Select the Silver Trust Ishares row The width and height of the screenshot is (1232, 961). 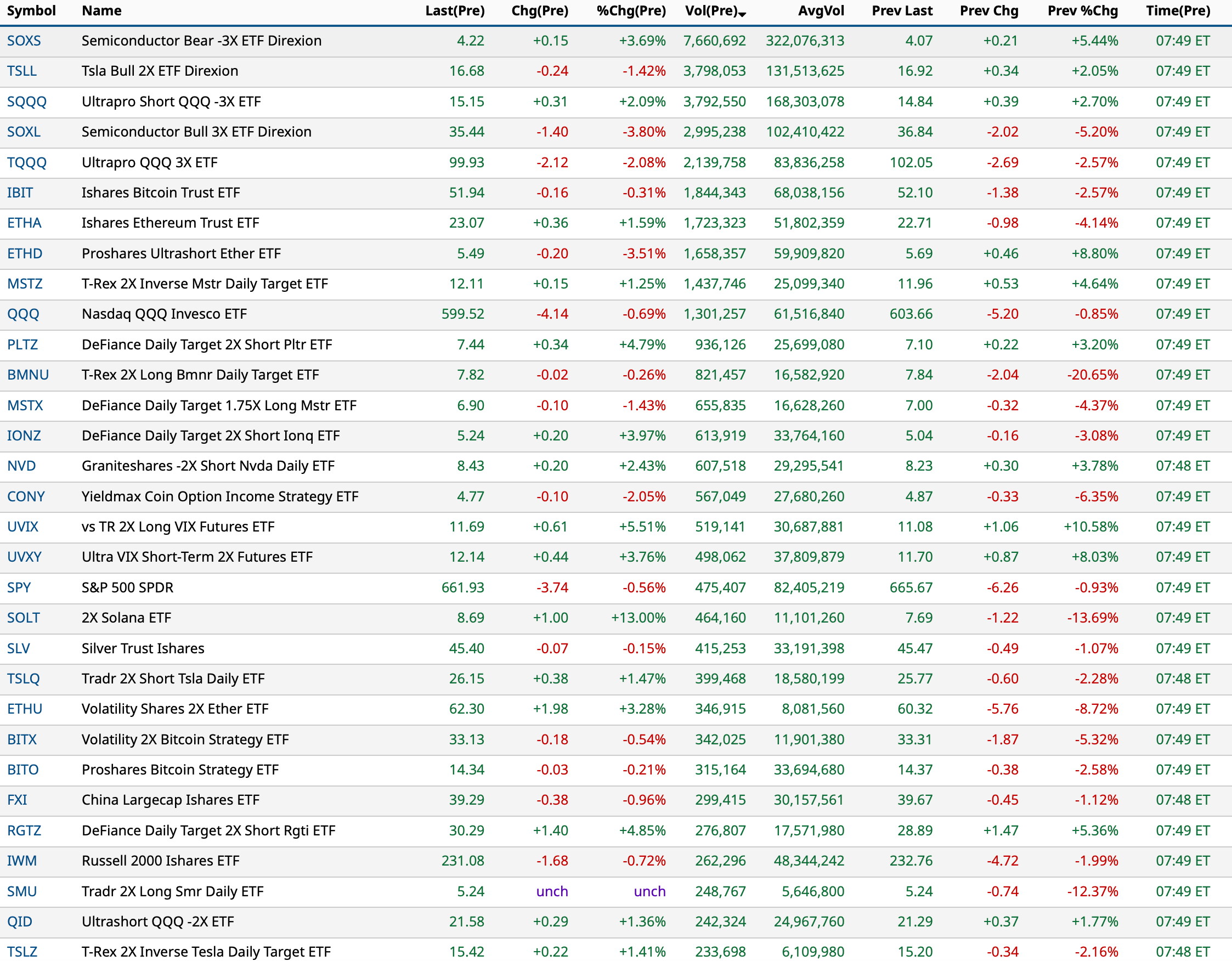[x=143, y=648]
